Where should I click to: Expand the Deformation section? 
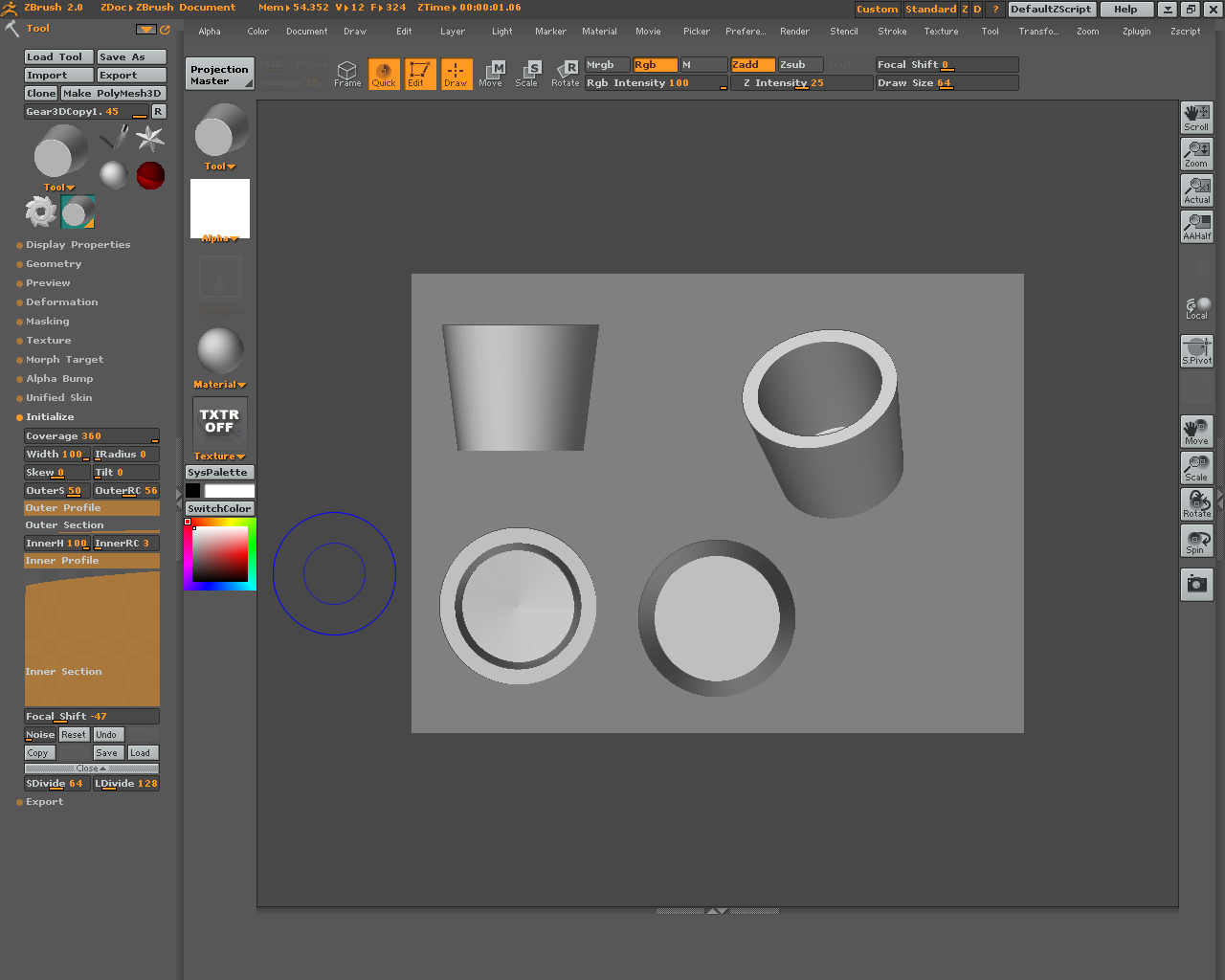pos(61,302)
